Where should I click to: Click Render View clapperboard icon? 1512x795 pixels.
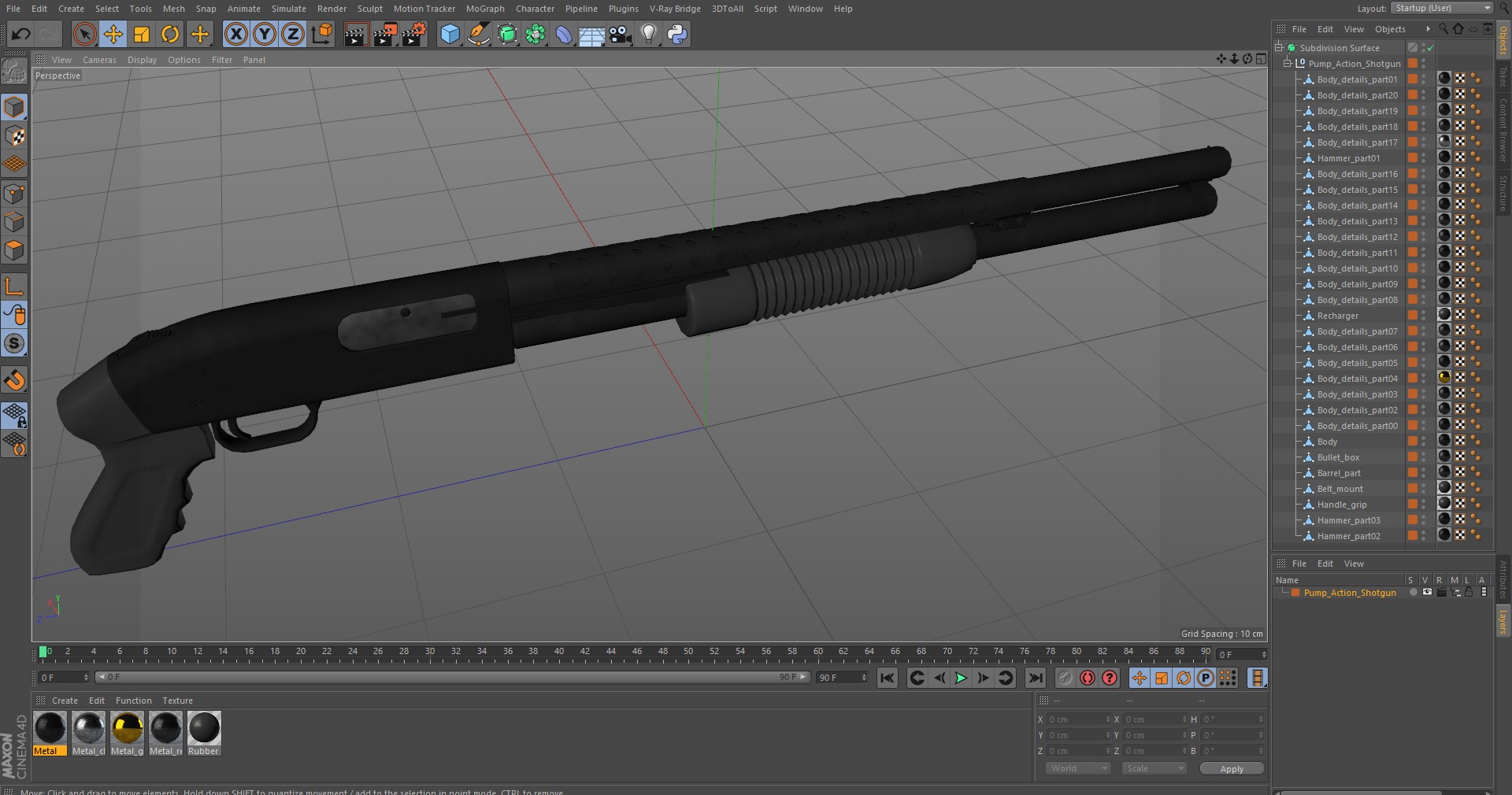356,34
